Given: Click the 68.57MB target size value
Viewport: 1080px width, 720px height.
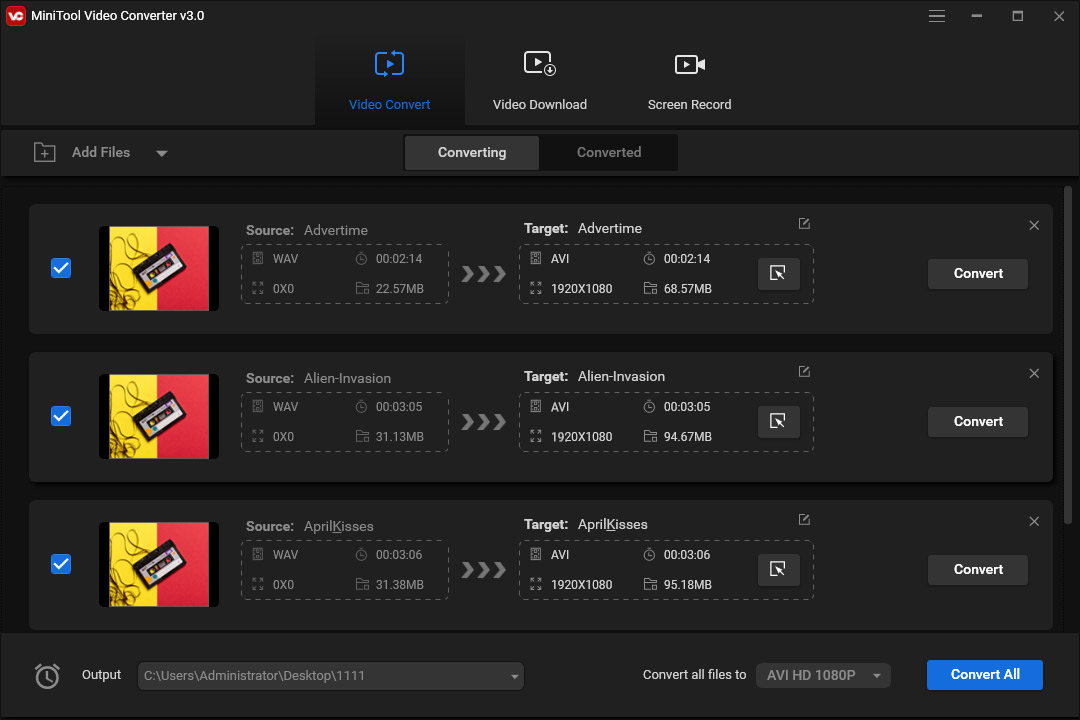Looking at the screenshot, I should pos(687,289).
